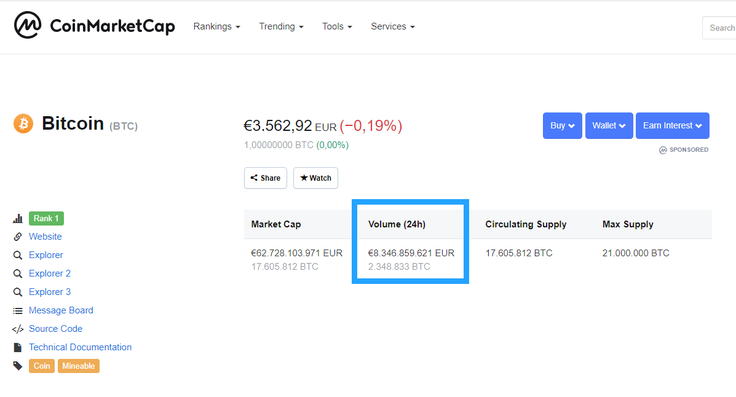Viewport: 736px width, 397px height.
Task: Click the CoinMarketCap logo icon
Action: click(28, 25)
